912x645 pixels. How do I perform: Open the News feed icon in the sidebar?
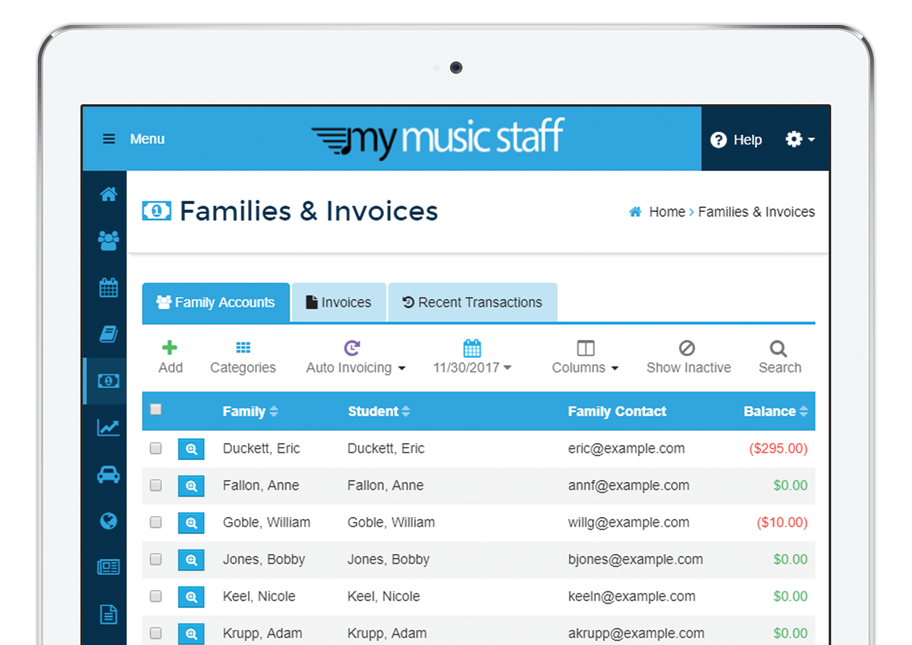point(106,567)
